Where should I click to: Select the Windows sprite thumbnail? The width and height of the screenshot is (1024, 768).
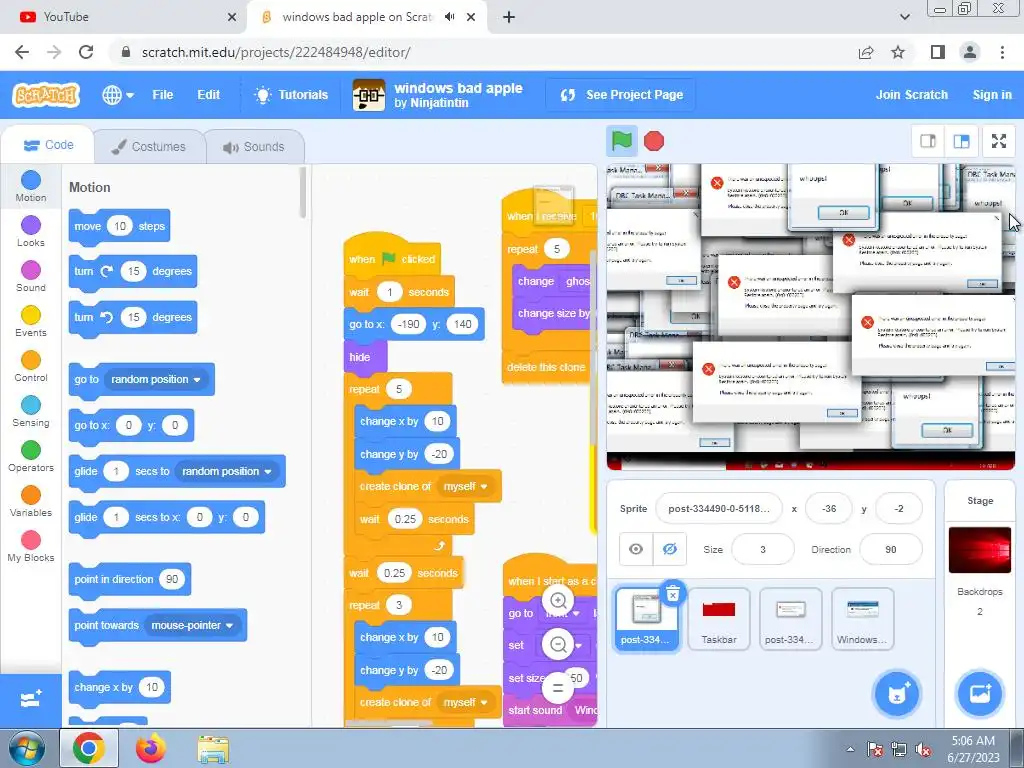click(x=862, y=619)
